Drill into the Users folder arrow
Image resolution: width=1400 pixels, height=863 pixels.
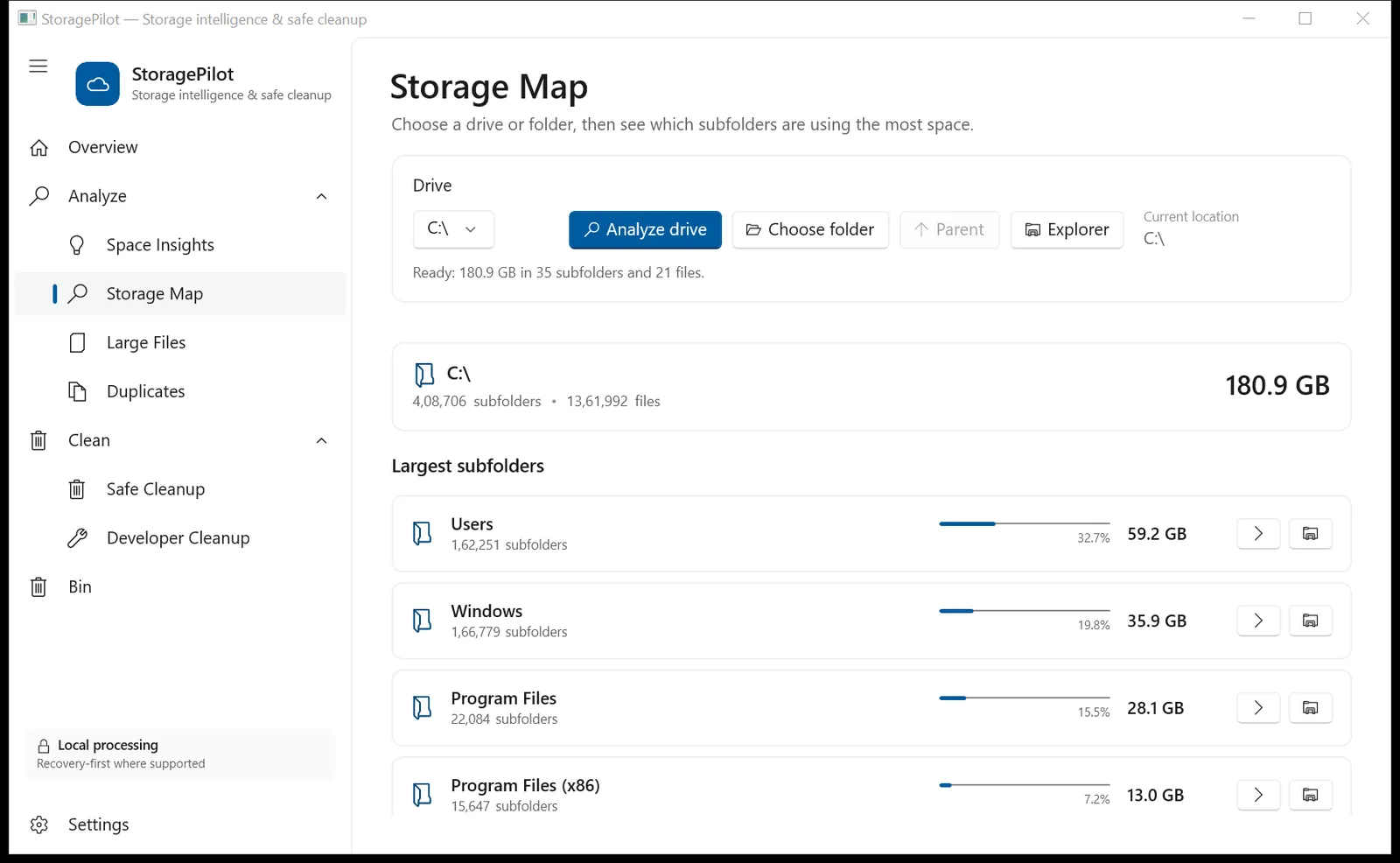tap(1258, 534)
